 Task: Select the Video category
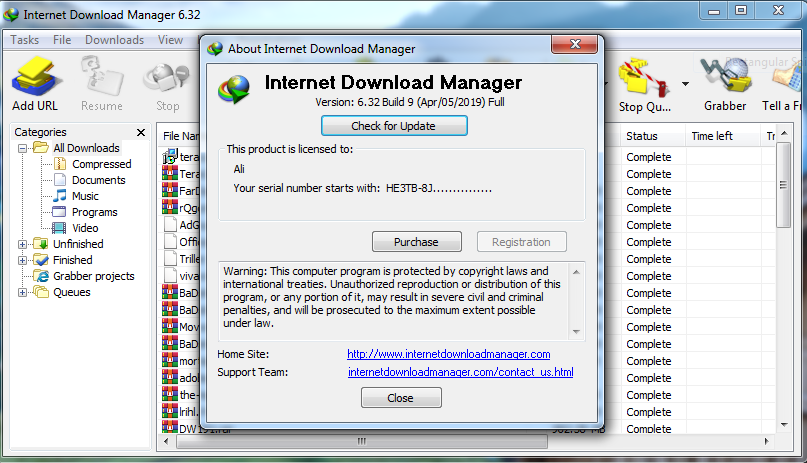85,228
